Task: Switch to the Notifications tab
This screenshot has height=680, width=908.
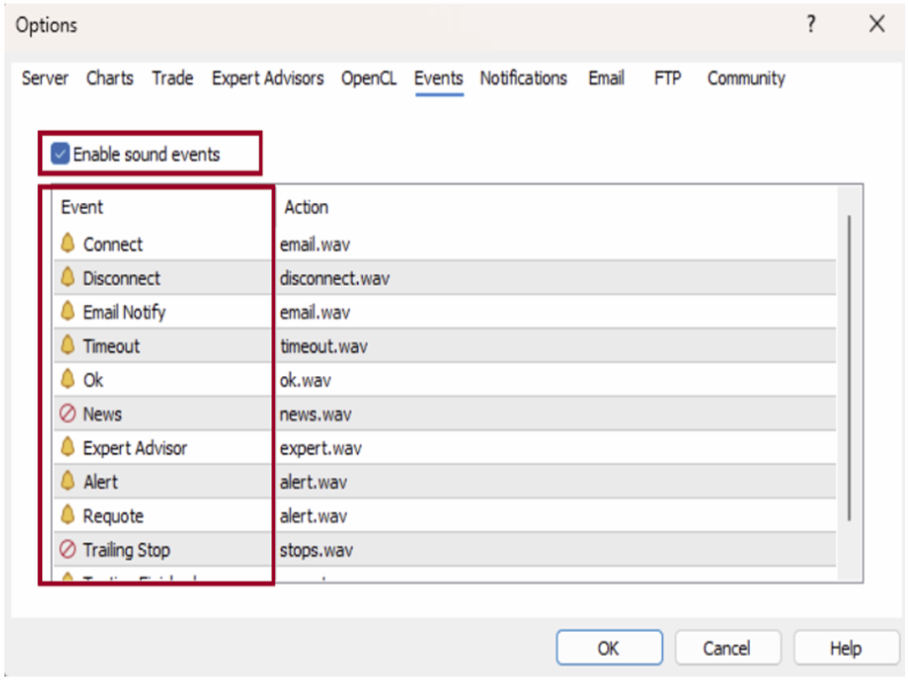Action: tap(523, 78)
